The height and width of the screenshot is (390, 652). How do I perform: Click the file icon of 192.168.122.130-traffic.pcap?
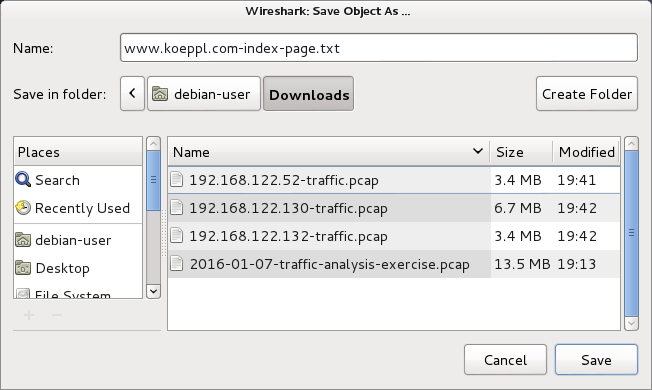tap(177, 207)
